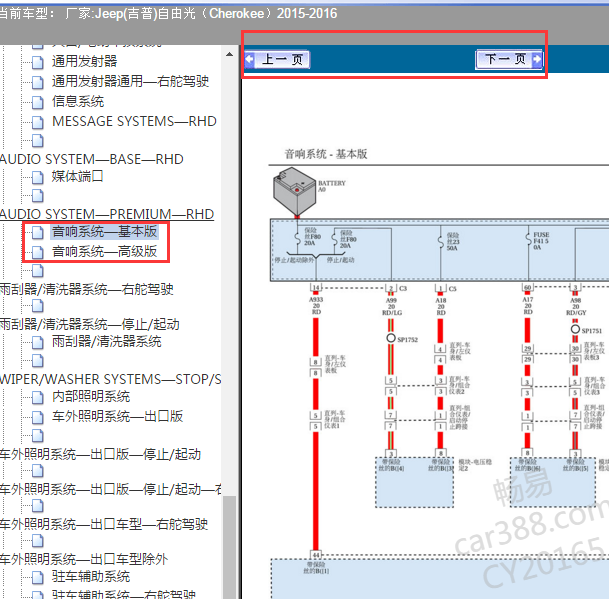Click connector label C5 in diagram

pyautogui.click(x=452, y=289)
